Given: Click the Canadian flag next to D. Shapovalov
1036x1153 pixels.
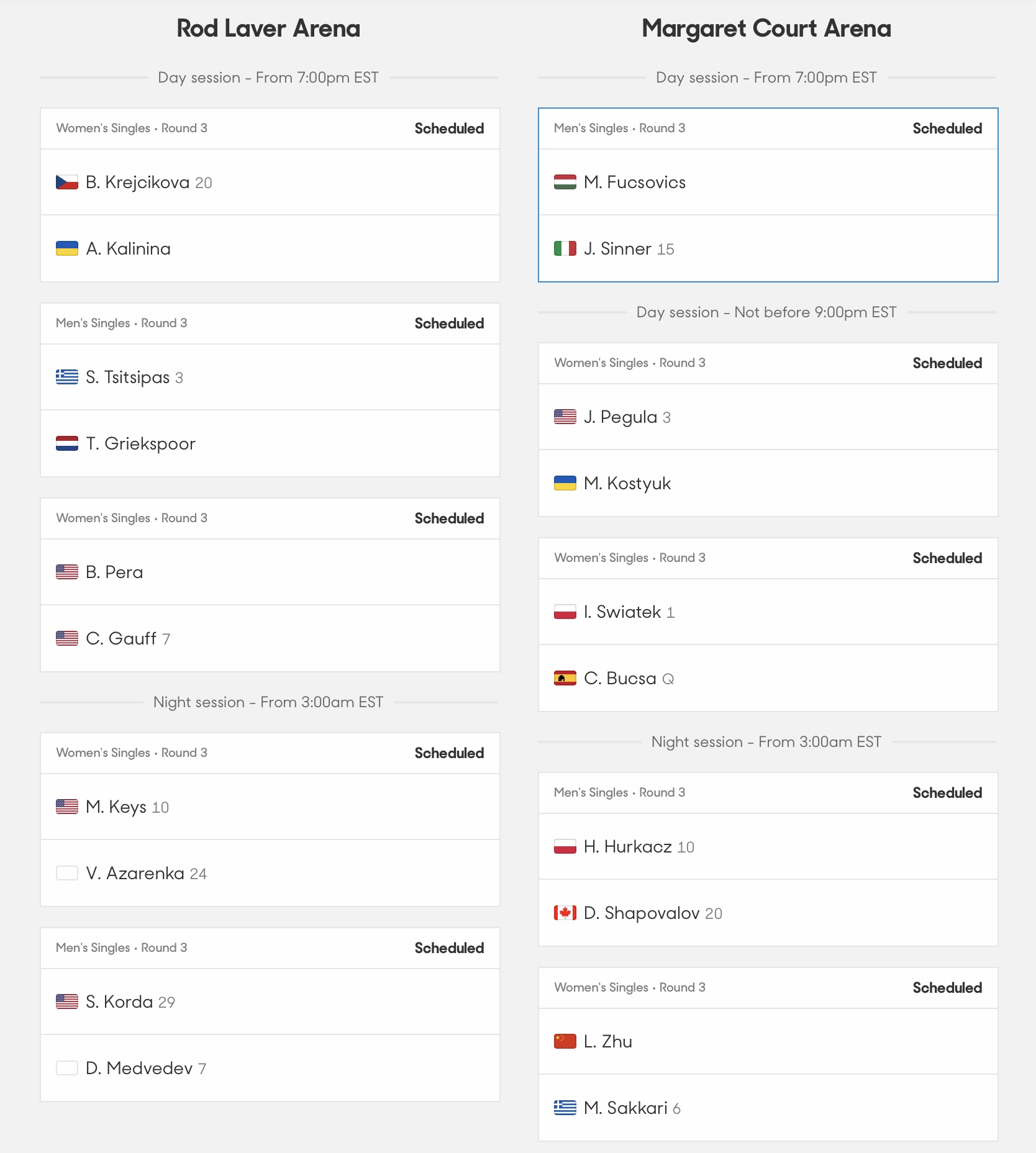Looking at the screenshot, I should (x=565, y=913).
